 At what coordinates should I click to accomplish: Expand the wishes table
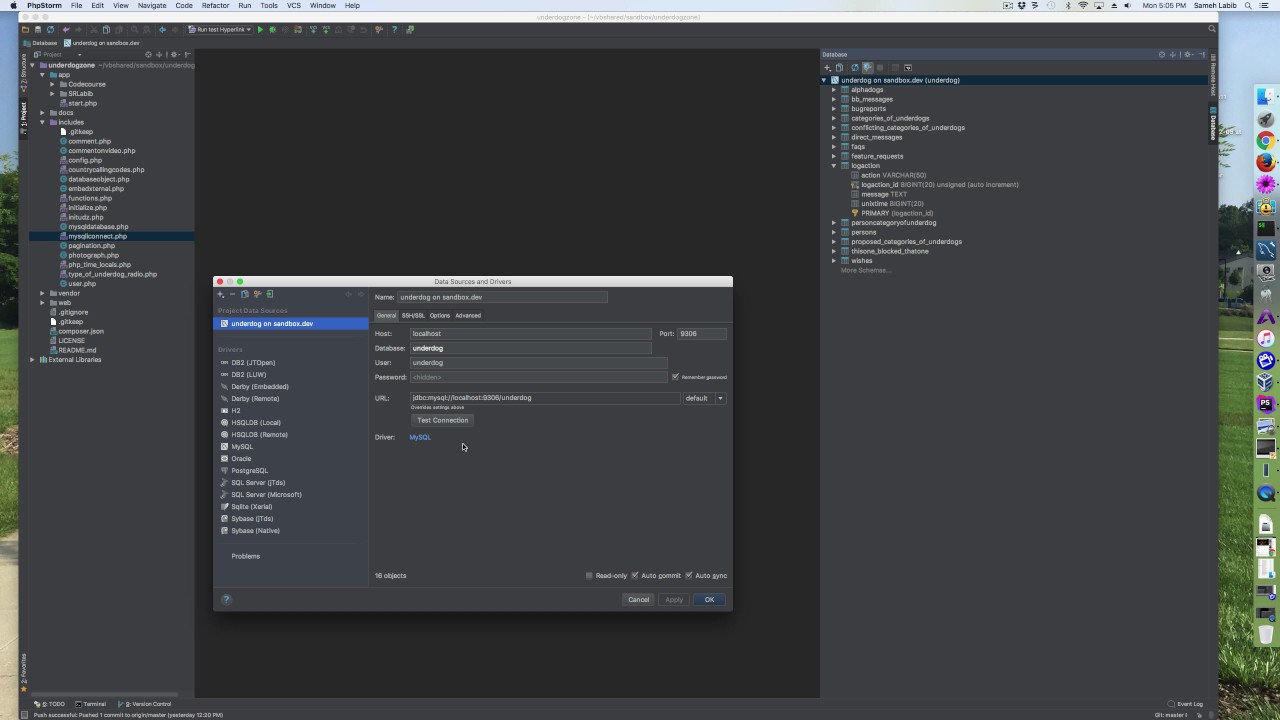click(834, 261)
